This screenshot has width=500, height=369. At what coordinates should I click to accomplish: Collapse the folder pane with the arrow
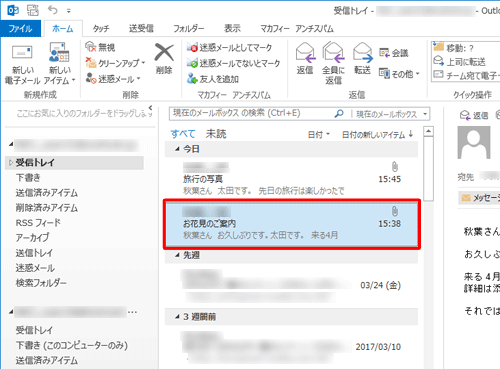pos(151,108)
